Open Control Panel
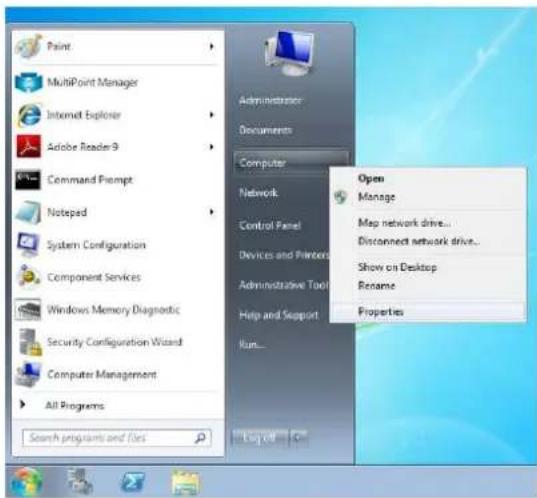 (x=270, y=226)
